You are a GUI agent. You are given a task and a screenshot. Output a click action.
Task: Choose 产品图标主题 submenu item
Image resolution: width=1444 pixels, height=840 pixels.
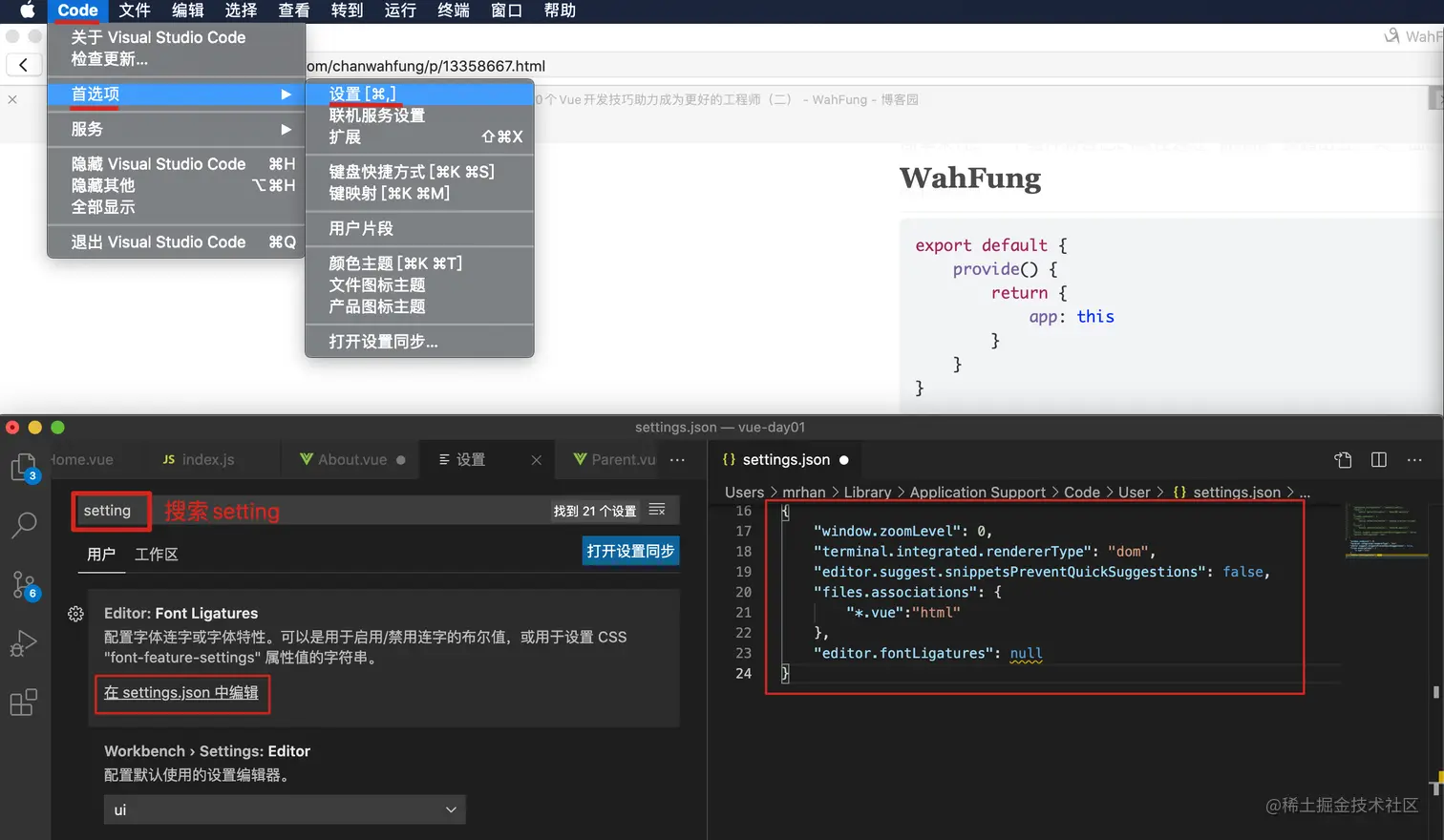419,306
